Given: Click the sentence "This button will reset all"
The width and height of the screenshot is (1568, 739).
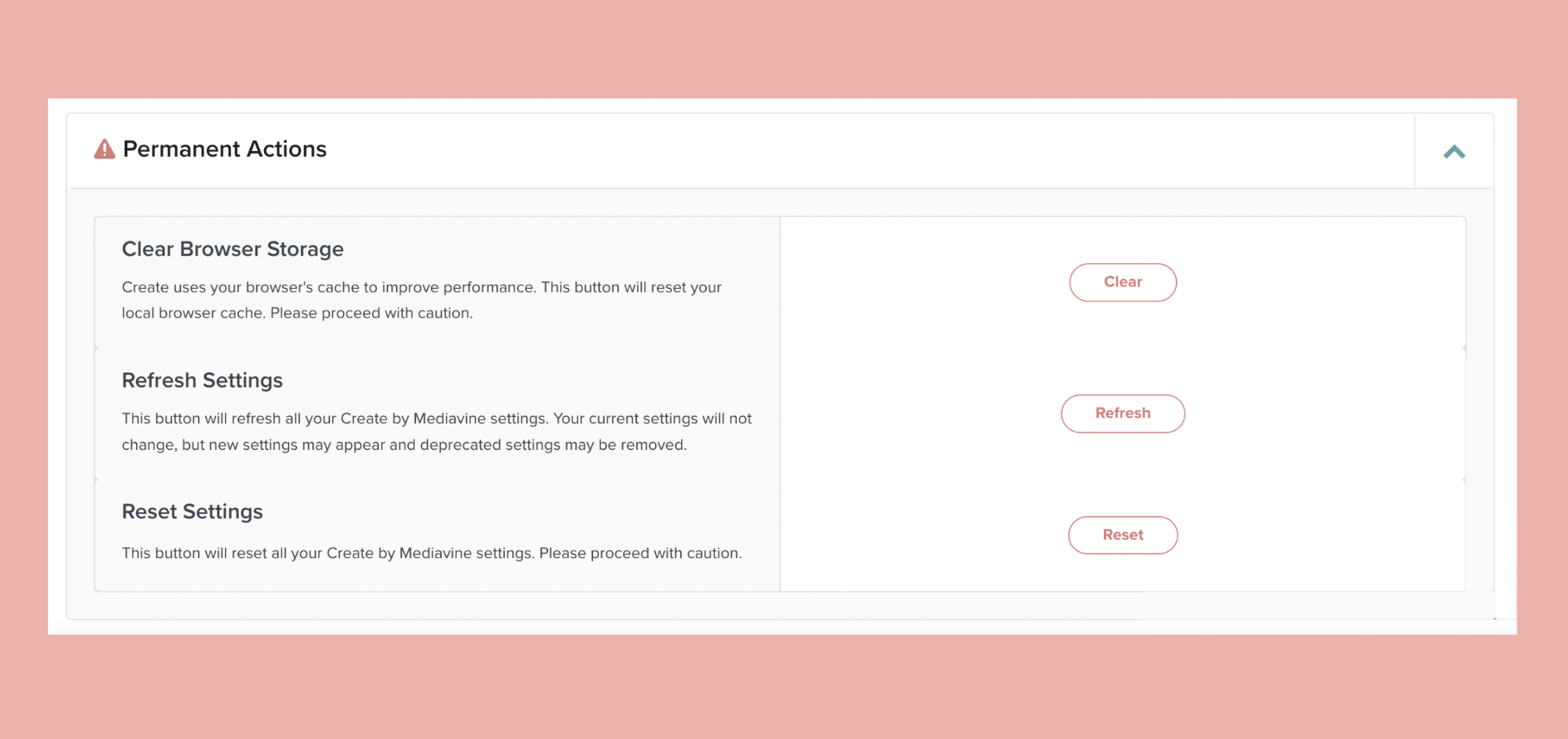Looking at the screenshot, I should [431, 553].
